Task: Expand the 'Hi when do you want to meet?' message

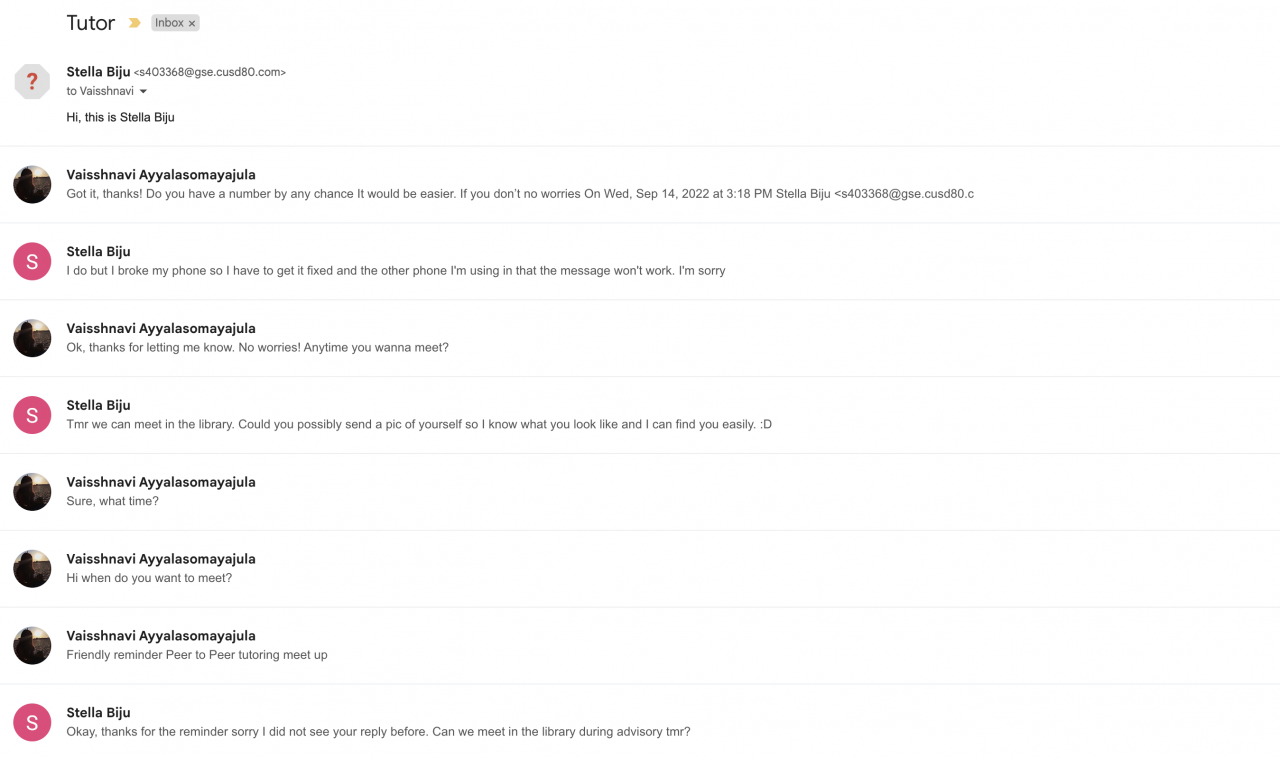Action: [149, 578]
